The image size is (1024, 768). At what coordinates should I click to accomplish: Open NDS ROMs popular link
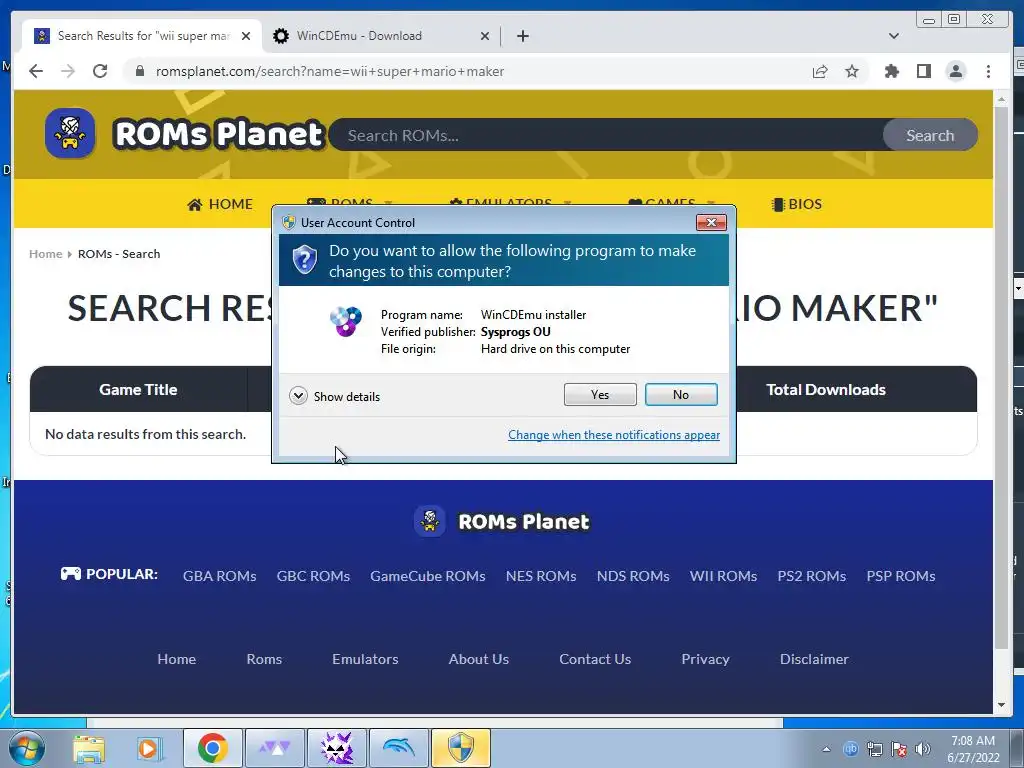point(633,576)
